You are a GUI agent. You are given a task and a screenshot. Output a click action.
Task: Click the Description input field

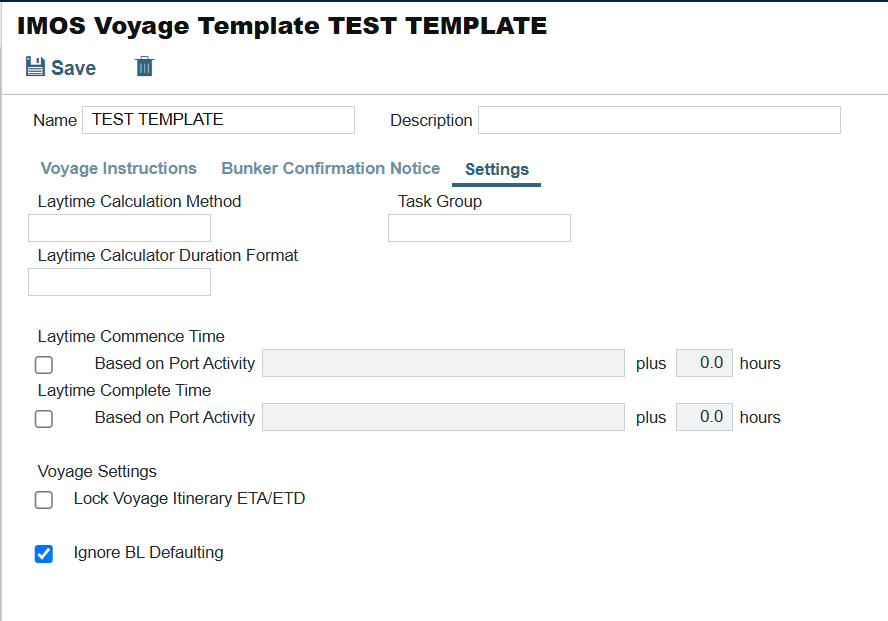pyautogui.click(x=659, y=120)
